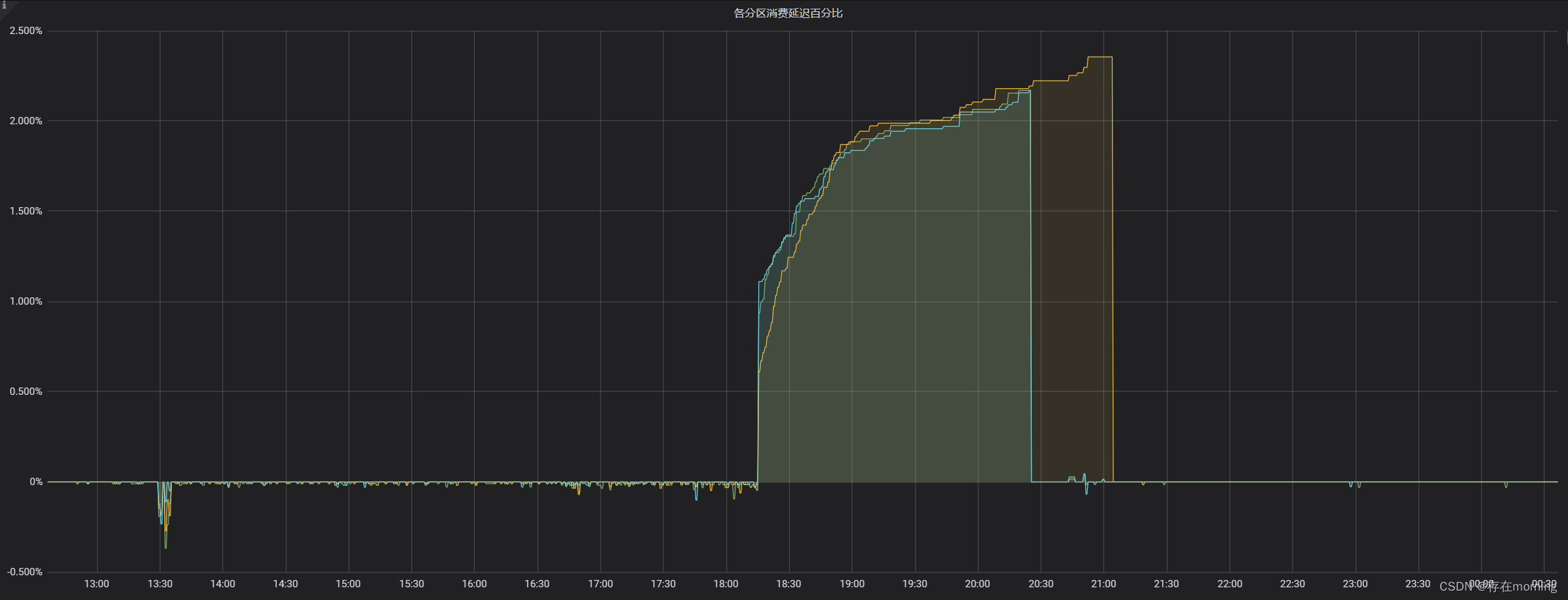Click the 16:00 time axis label
The image size is (1568, 600).
(475, 584)
